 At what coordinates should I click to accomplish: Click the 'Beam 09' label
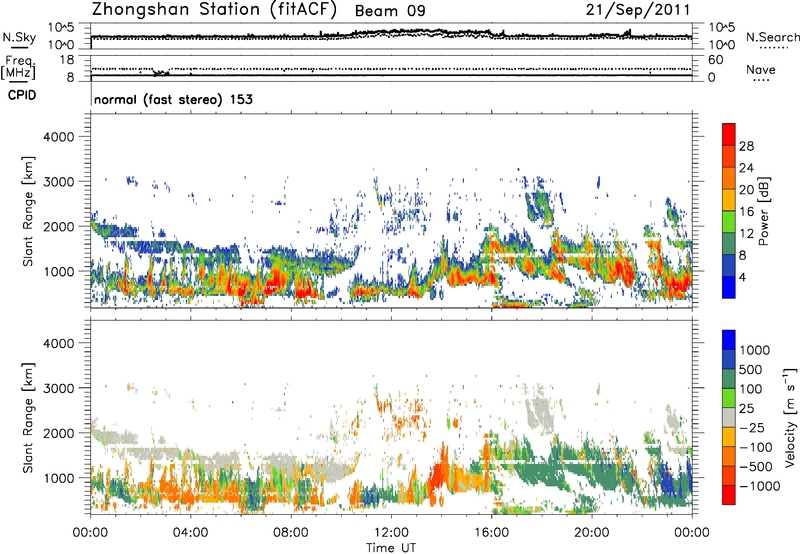tap(390, 11)
